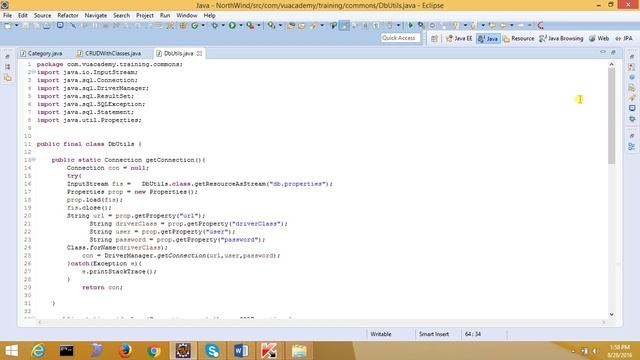Close the DbUtils.java tab
This screenshot has width=640, height=360.
tap(199, 53)
